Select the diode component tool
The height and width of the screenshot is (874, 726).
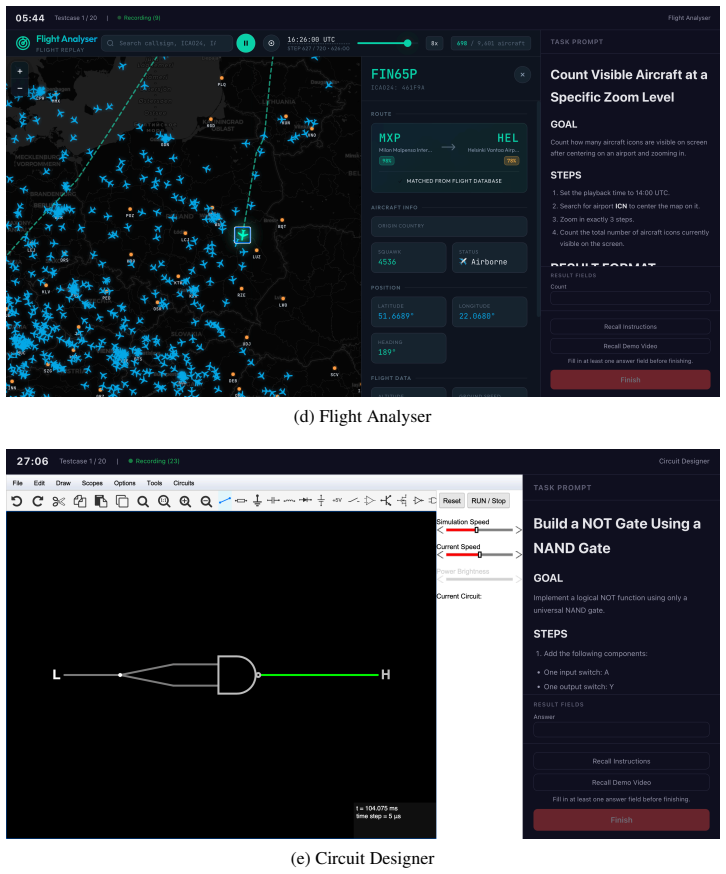click(306, 501)
